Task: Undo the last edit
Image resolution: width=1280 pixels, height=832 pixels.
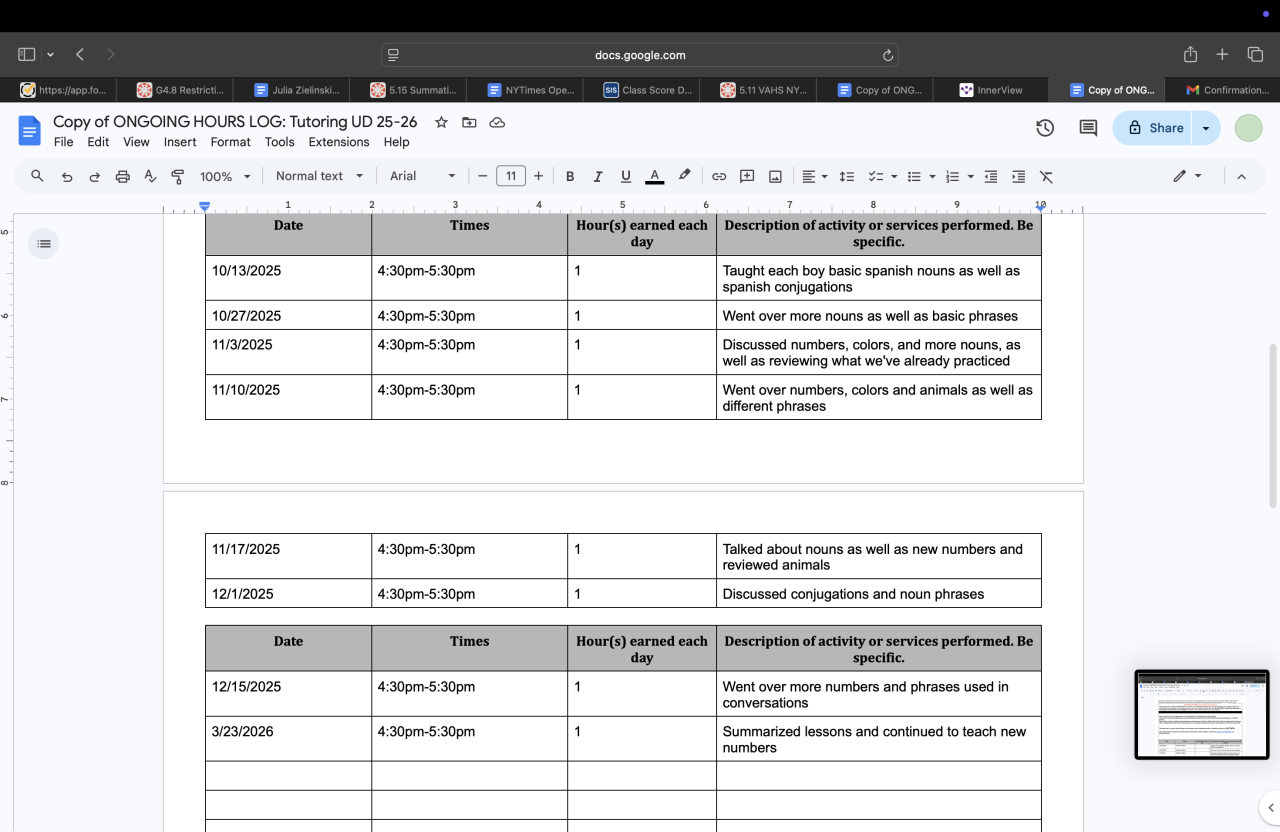Action: [67, 176]
